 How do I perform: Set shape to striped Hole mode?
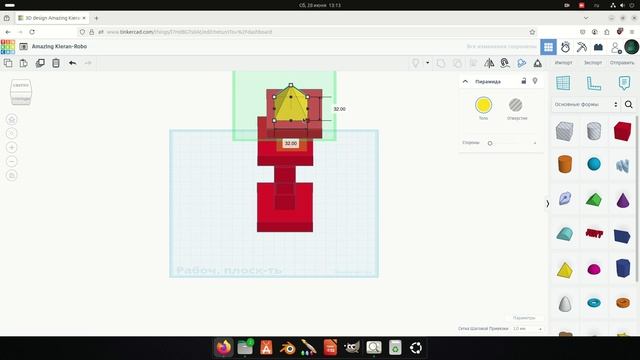(516, 105)
